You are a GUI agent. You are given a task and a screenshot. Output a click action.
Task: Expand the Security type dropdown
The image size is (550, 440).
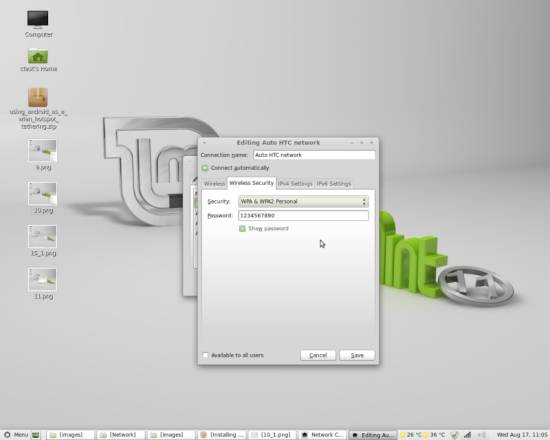coord(303,201)
